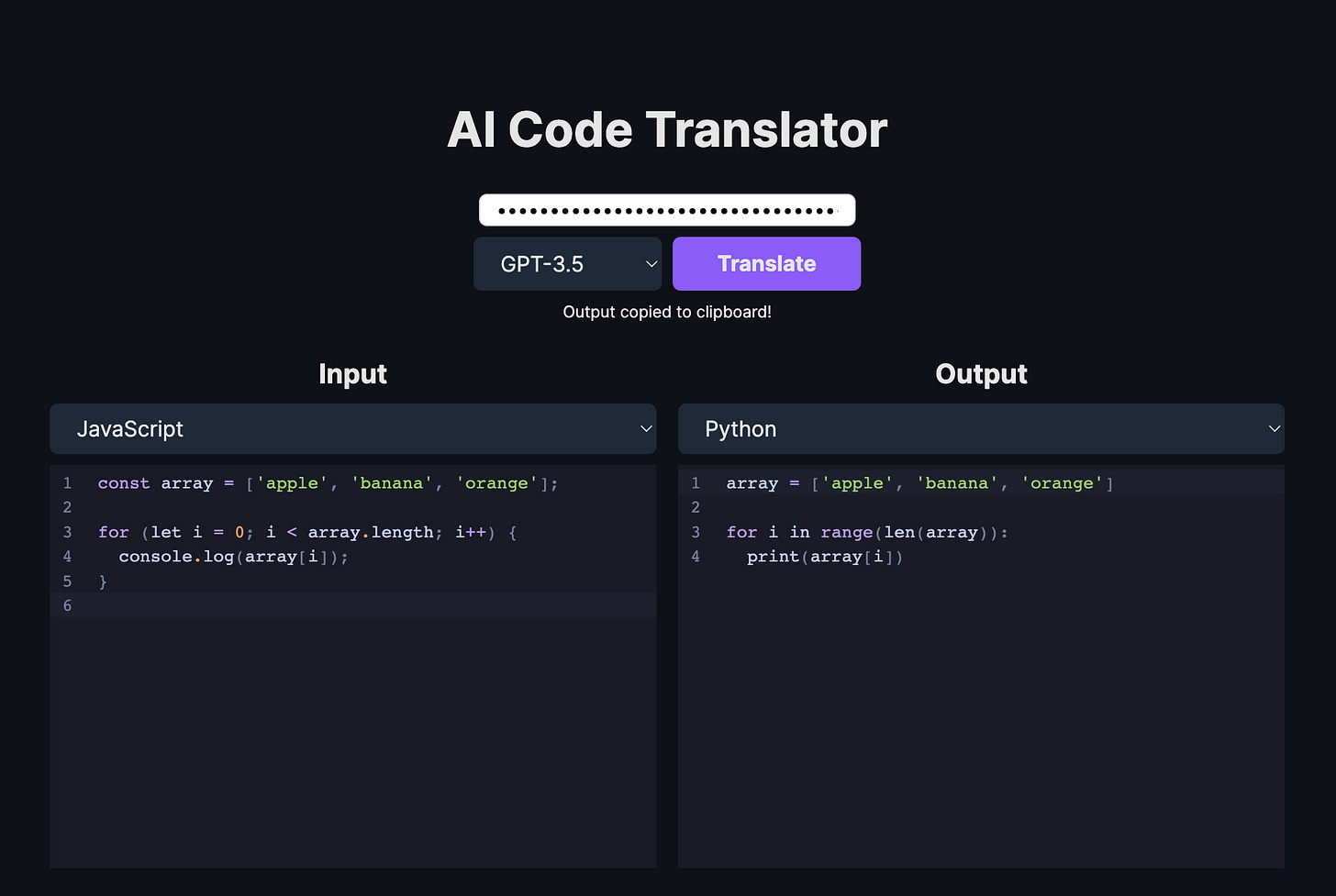Click line number 3 in the input editor
This screenshot has height=896, width=1336.
pos(67,532)
